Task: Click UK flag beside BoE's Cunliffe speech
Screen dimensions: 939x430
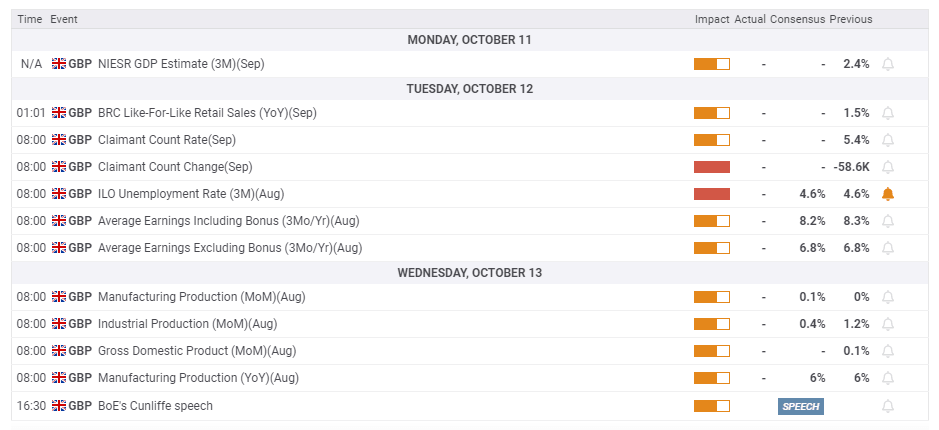Action: pos(59,406)
